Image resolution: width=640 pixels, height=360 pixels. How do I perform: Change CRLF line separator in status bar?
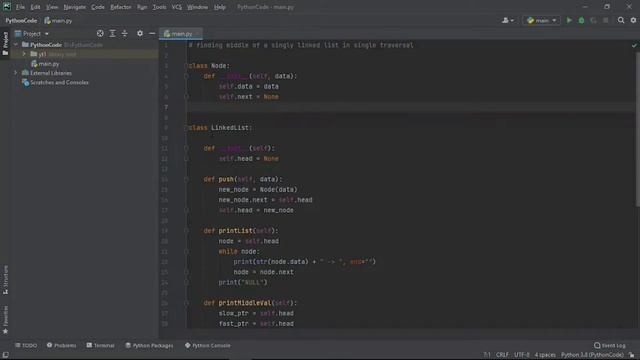[x=502, y=355]
